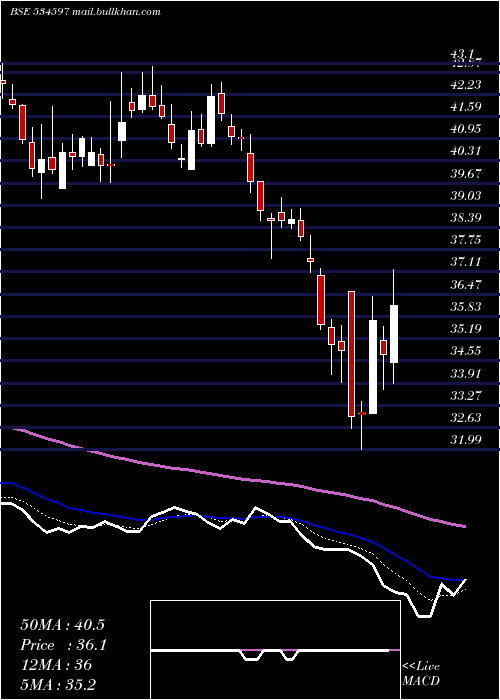The height and width of the screenshot is (700, 500).
Task: Click the 40.95 price axis label
Action: 466,129
